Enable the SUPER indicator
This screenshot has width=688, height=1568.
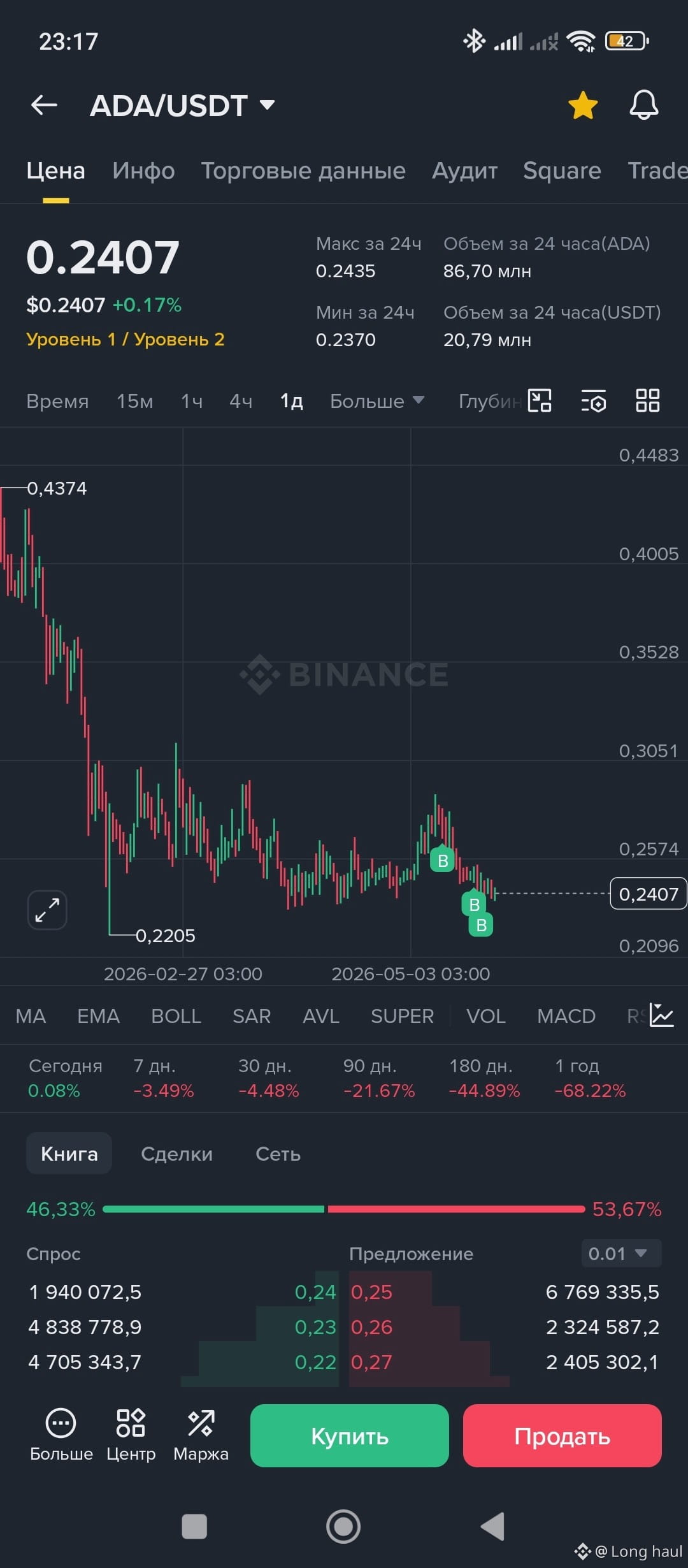point(402,1016)
